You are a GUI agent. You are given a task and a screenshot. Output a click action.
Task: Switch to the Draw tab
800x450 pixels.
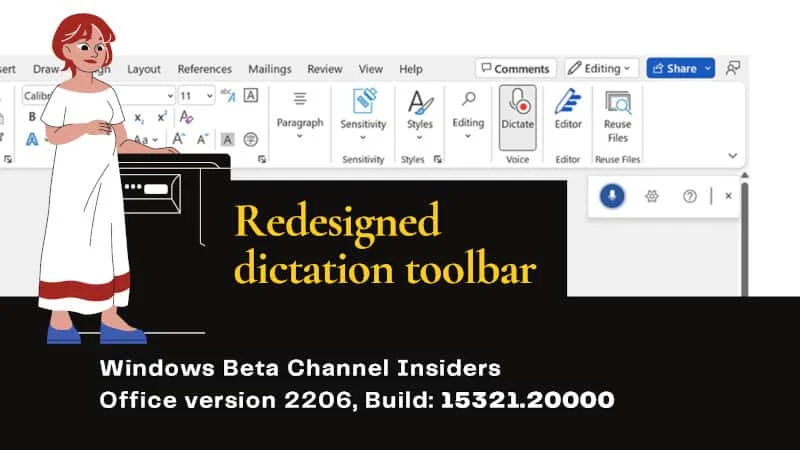point(46,69)
